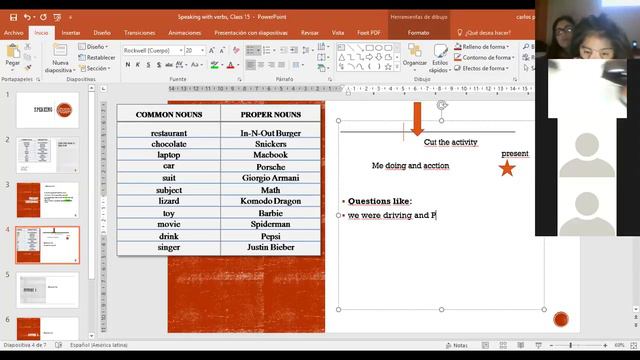The height and width of the screenshot is (360, 640).
Task: Toggle italic (K) formatting
Action: coord(138,65)
